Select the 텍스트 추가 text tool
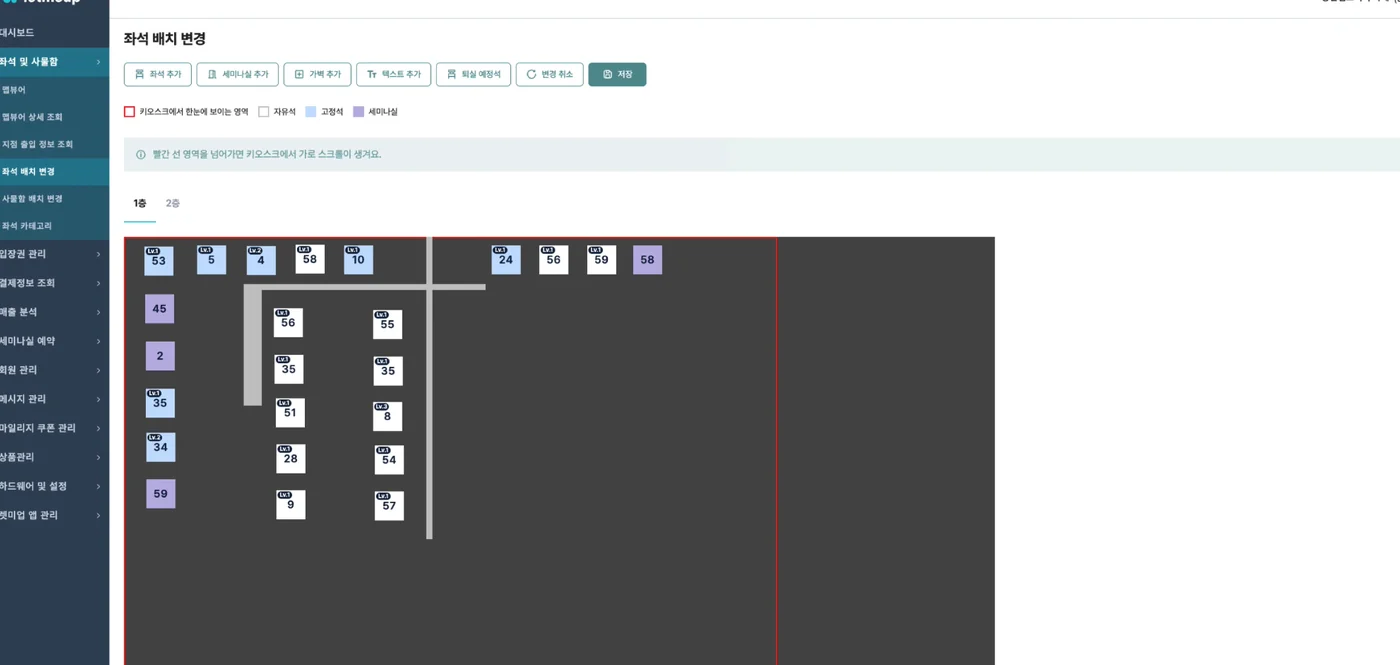1400x665 pixels. 393,75
